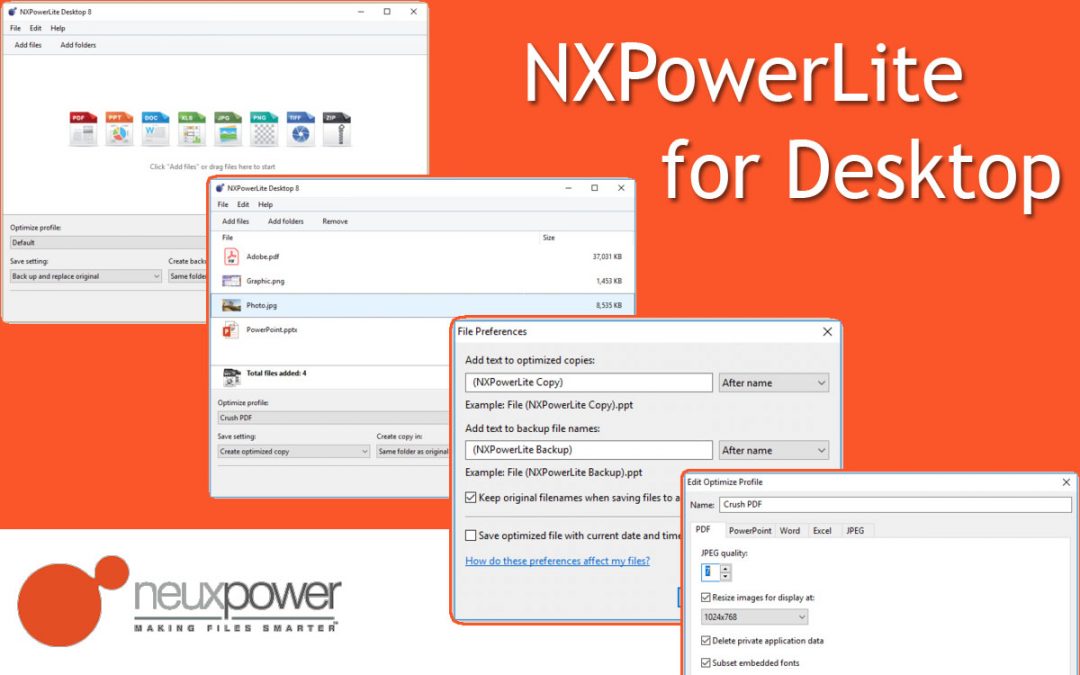Open Back up and replace original dropdown

click(x=85, y=276)
